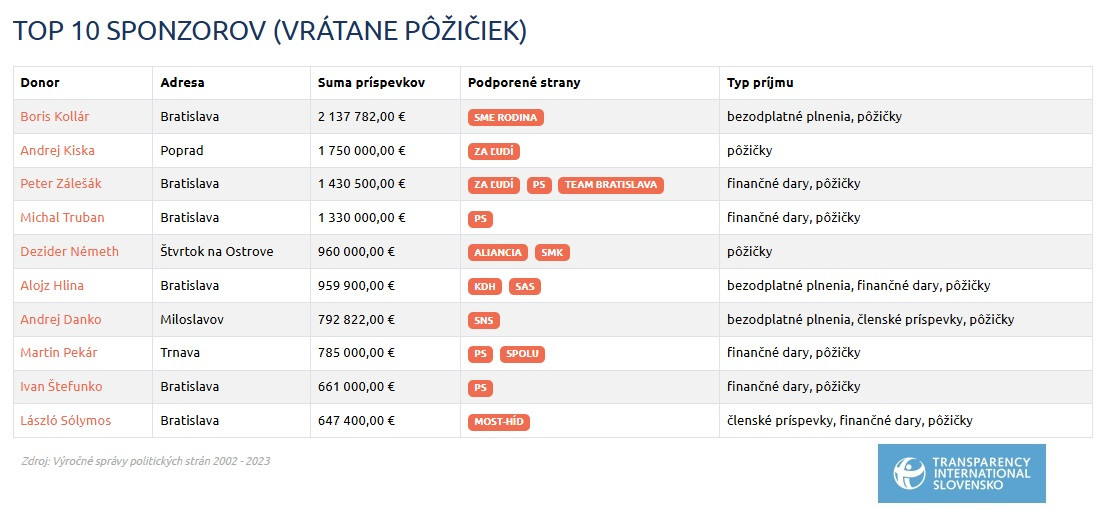Viewport: 1106px width, 511px height.
Task: Select the Peter Zálešák donor link
Action: (x=60, y=184)
